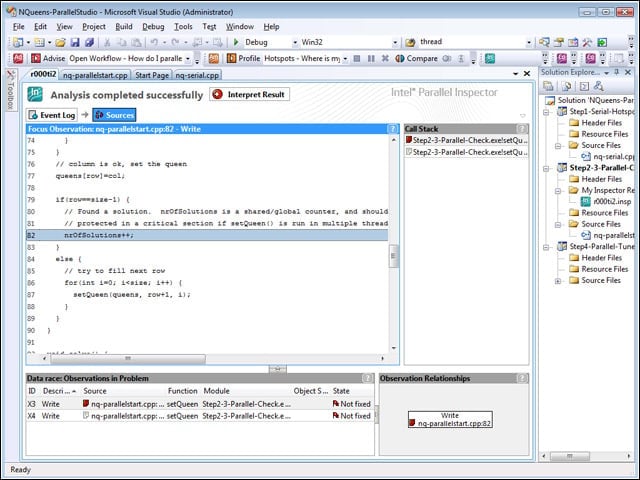Open the File menu
The image size is (640, 480).
tap(18, 27)
